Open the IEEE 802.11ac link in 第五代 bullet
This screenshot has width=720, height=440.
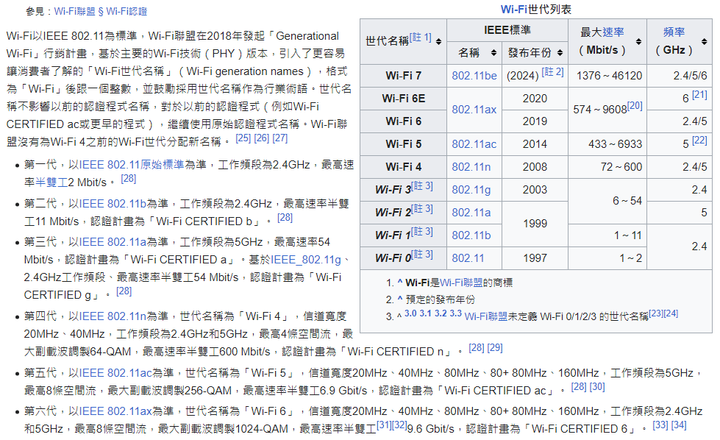coord(115,373)
